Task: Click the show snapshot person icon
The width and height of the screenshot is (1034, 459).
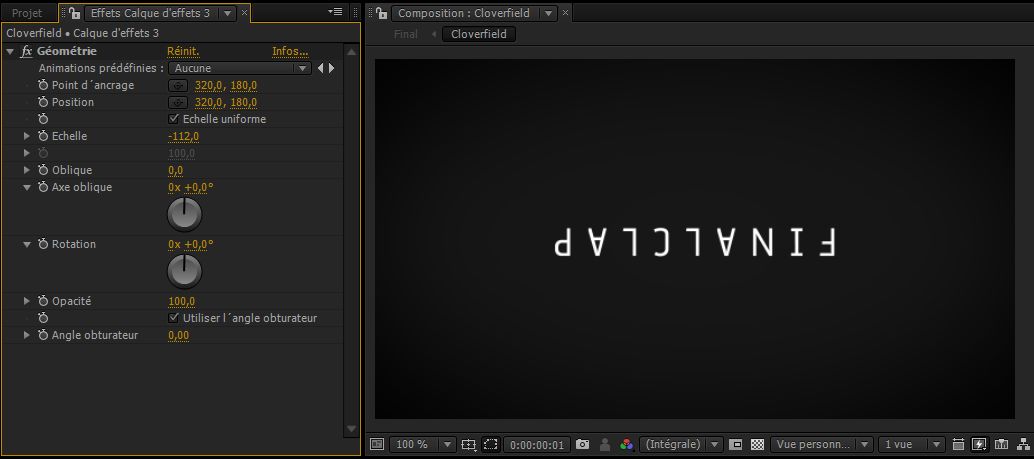Action: [x=607, y=444]
